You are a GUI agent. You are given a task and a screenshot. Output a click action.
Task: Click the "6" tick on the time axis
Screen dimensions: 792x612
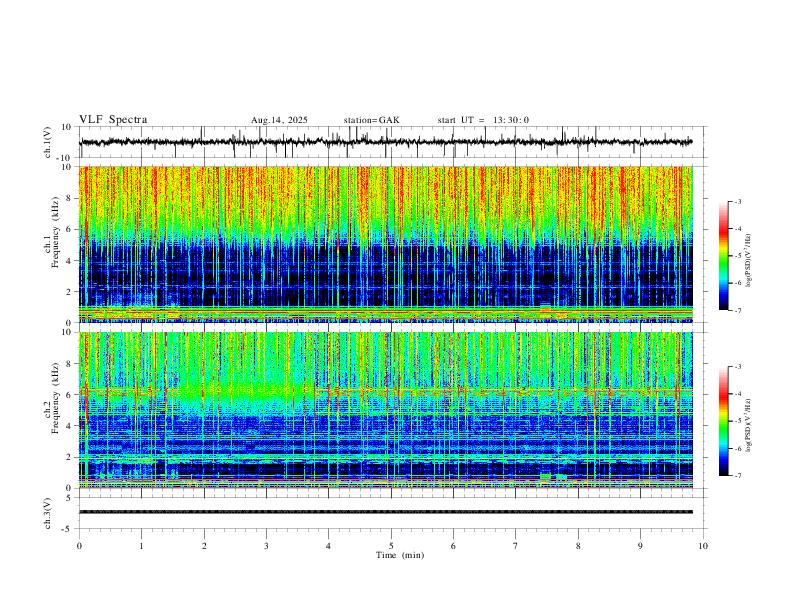(454, 546)
